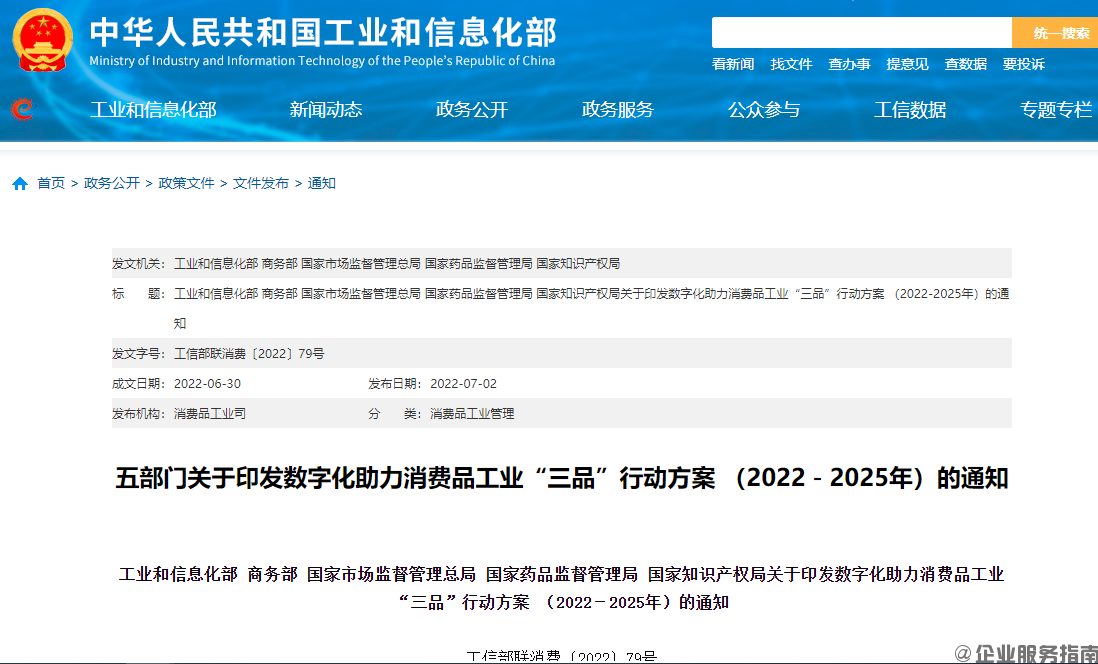Go to 文件发布 in breadcrumb
1098x664 pixels.
260,184
